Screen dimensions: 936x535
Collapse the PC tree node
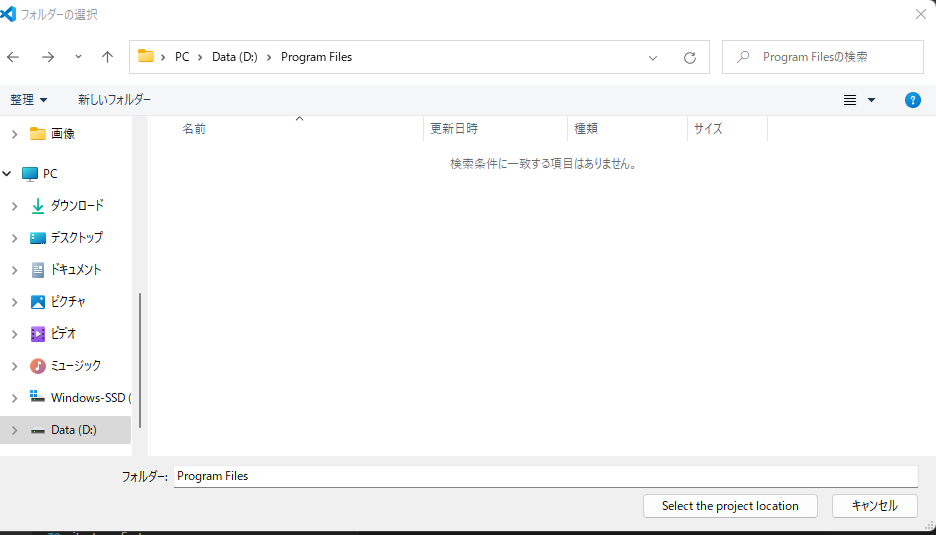8,174
